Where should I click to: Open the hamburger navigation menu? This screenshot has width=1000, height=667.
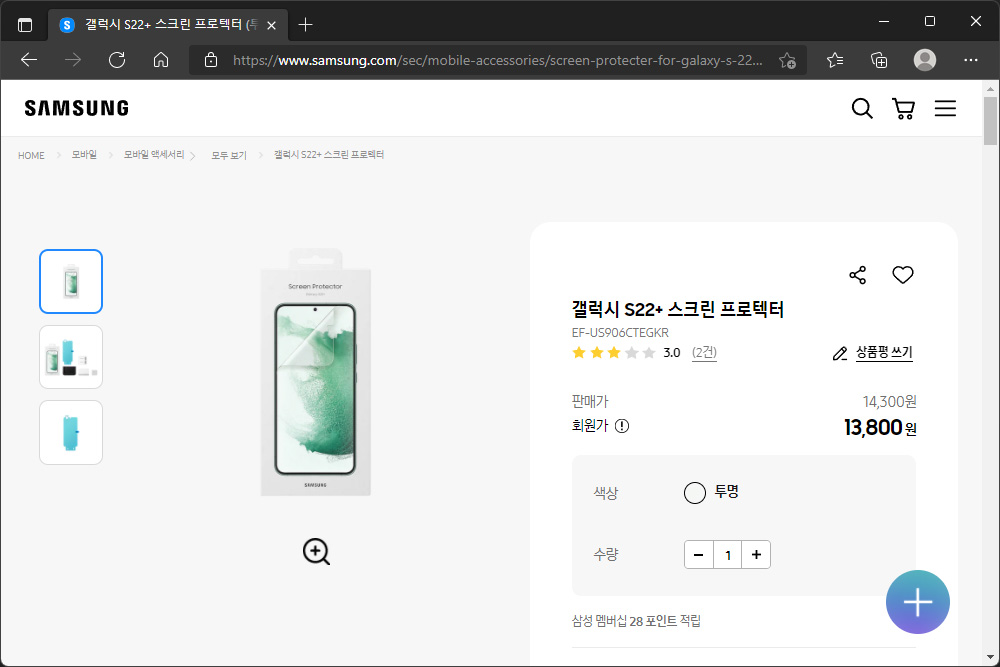[x=945, y=108]
